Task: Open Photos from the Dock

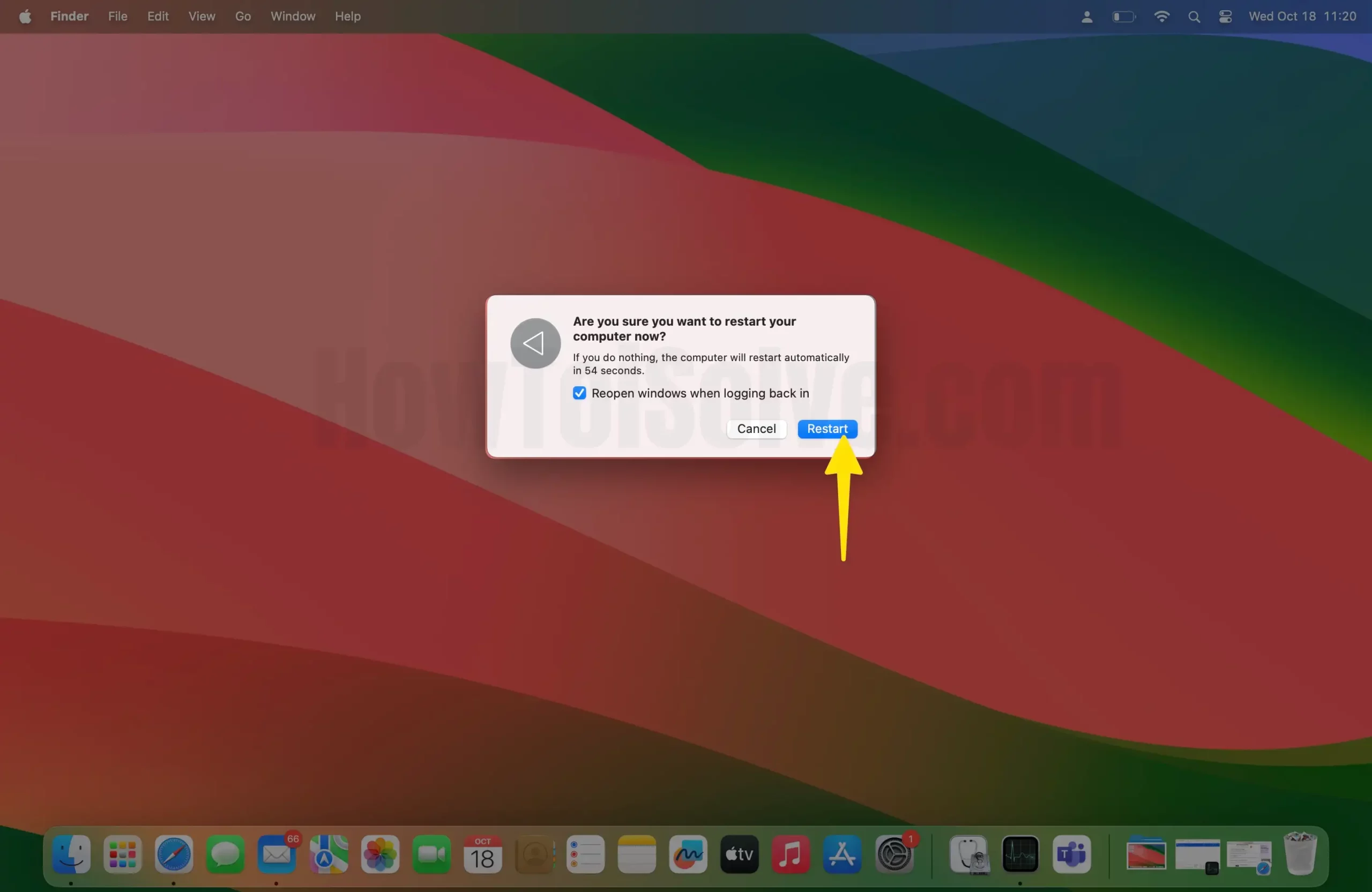Action: click(x=380, y=854)
